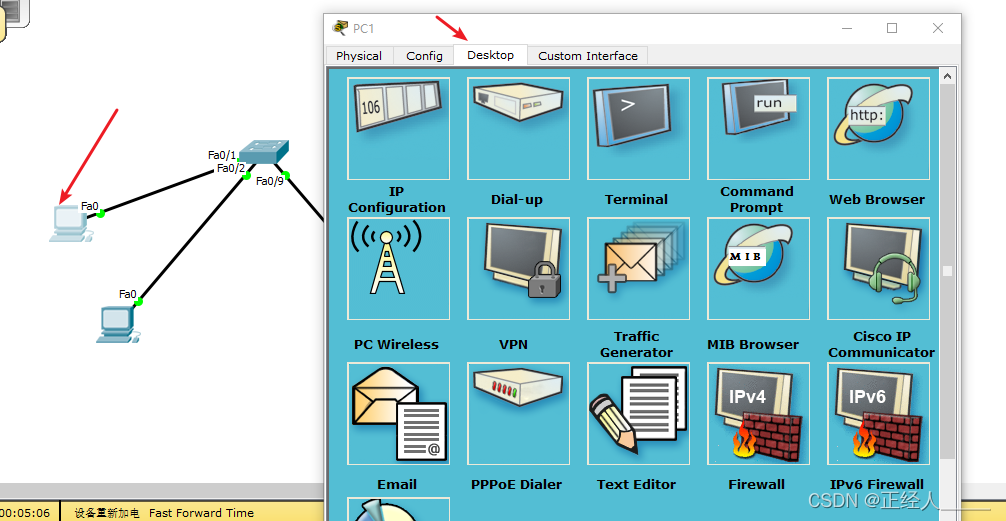Click the simulation time display
This screenshot has width=1006, height=521.
(25, 513)
